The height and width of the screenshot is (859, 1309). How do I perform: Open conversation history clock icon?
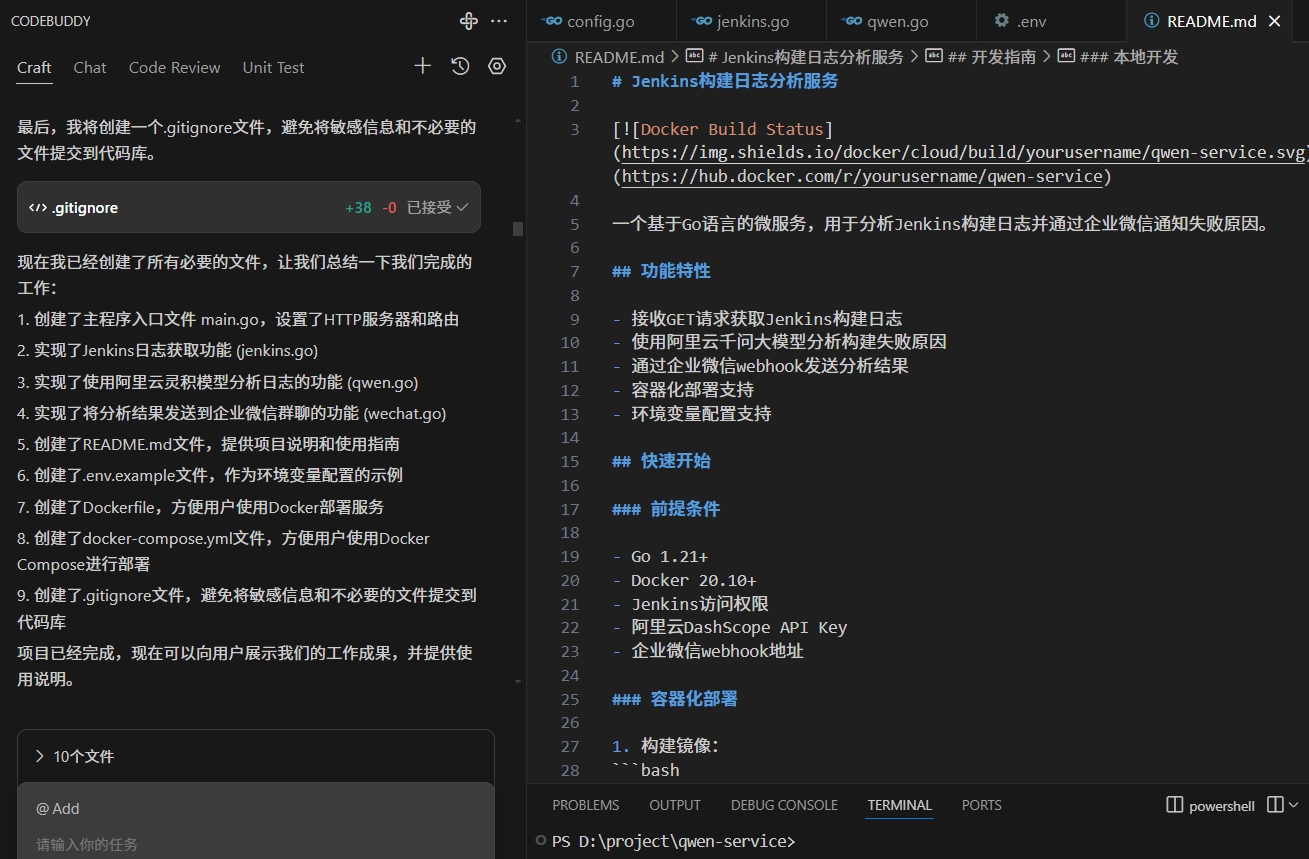[460, 66]
